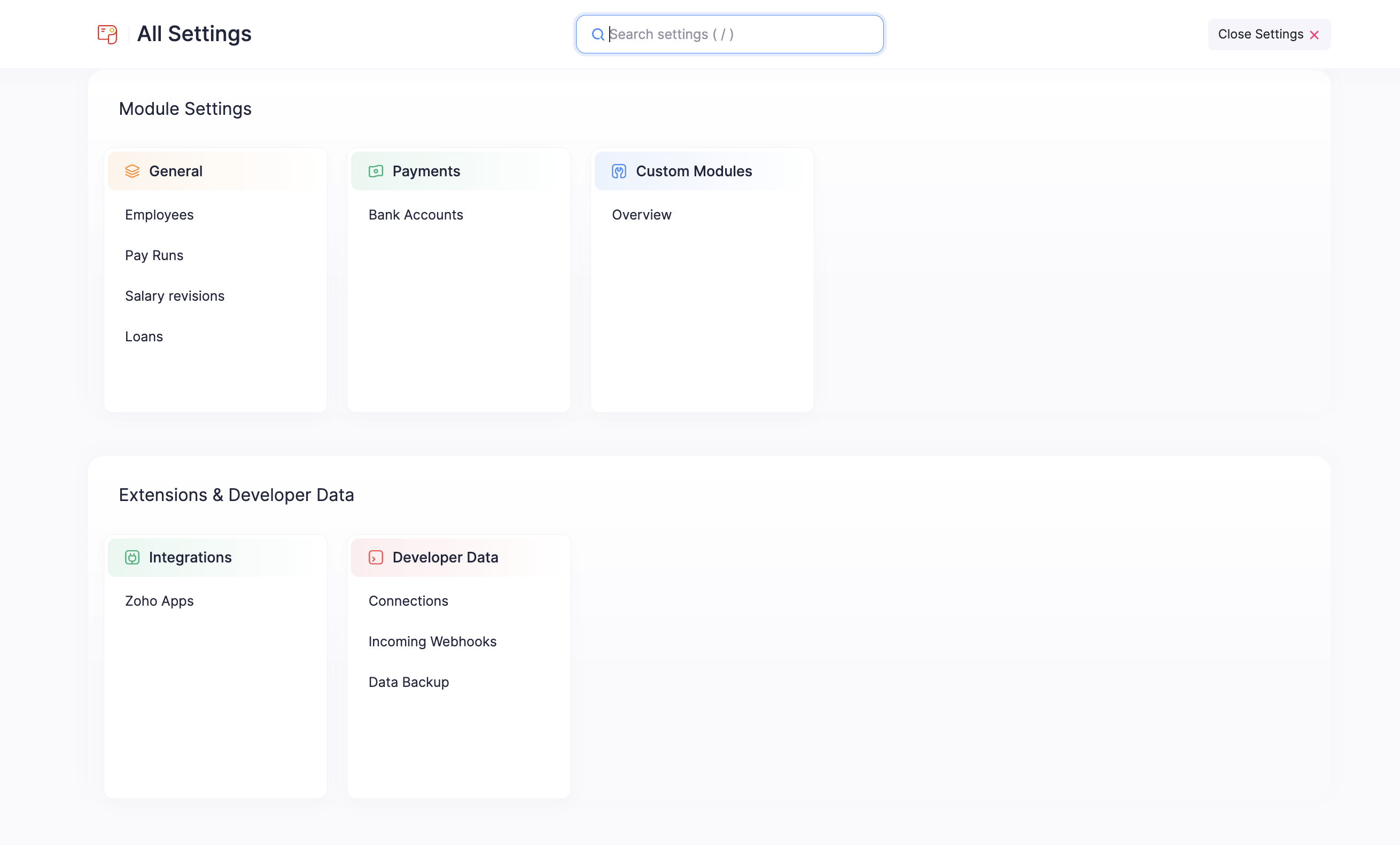The image size is (1400, 845).
Task: Click the Payments banknote icon
Action: click(x=376, y=171)
